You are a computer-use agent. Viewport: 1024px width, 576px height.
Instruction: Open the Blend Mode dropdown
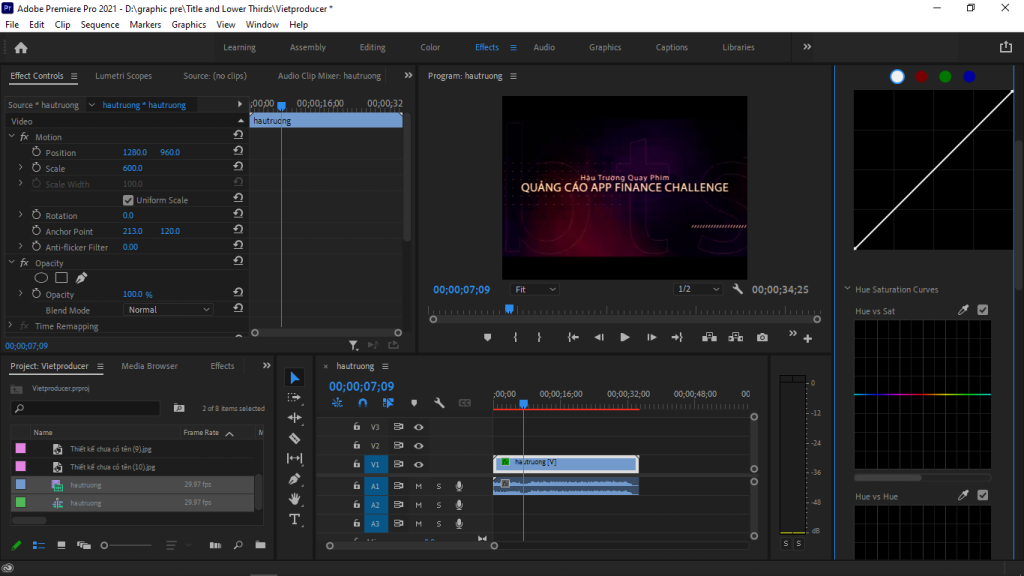[167, 308]
